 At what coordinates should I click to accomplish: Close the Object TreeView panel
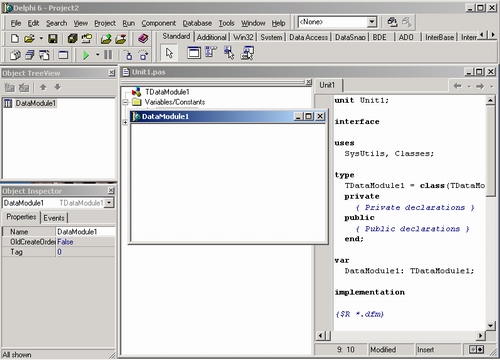[112, 73]
